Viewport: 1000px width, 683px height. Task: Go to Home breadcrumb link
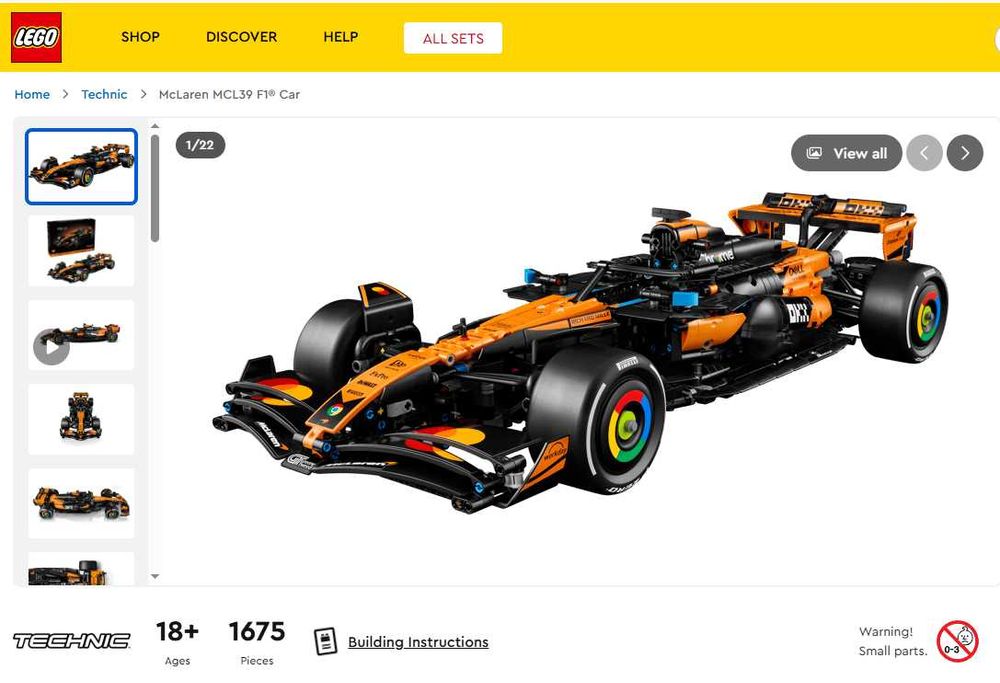coord(32,94)
